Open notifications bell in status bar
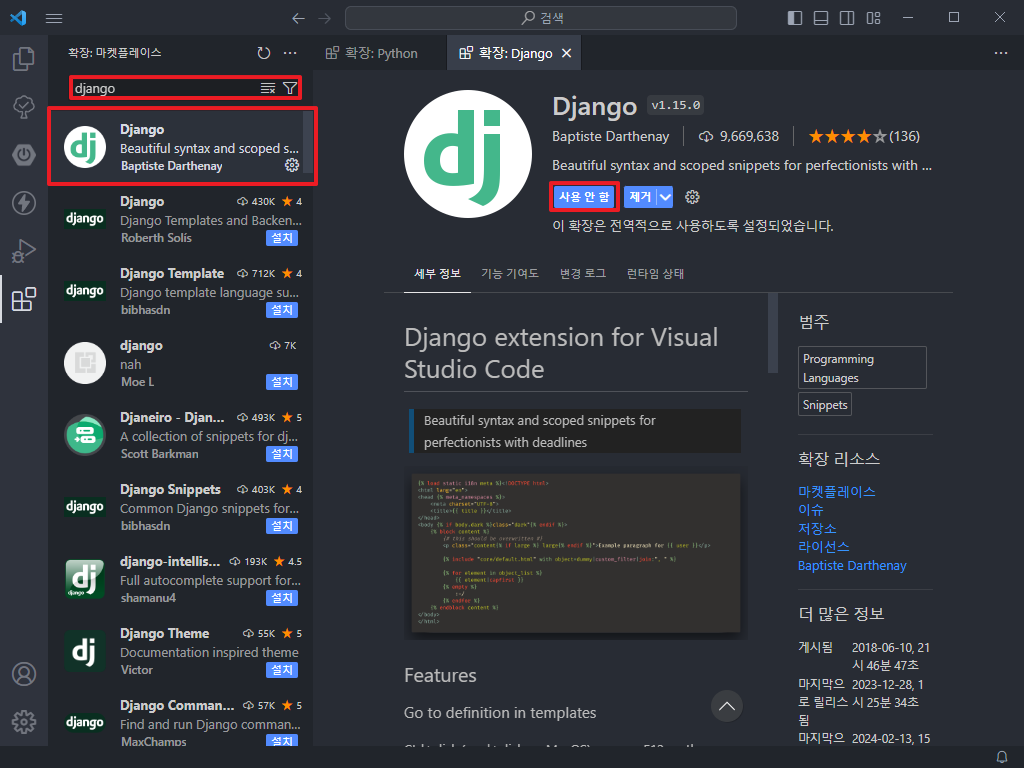1024x768 pixels. click(1002, 757)
